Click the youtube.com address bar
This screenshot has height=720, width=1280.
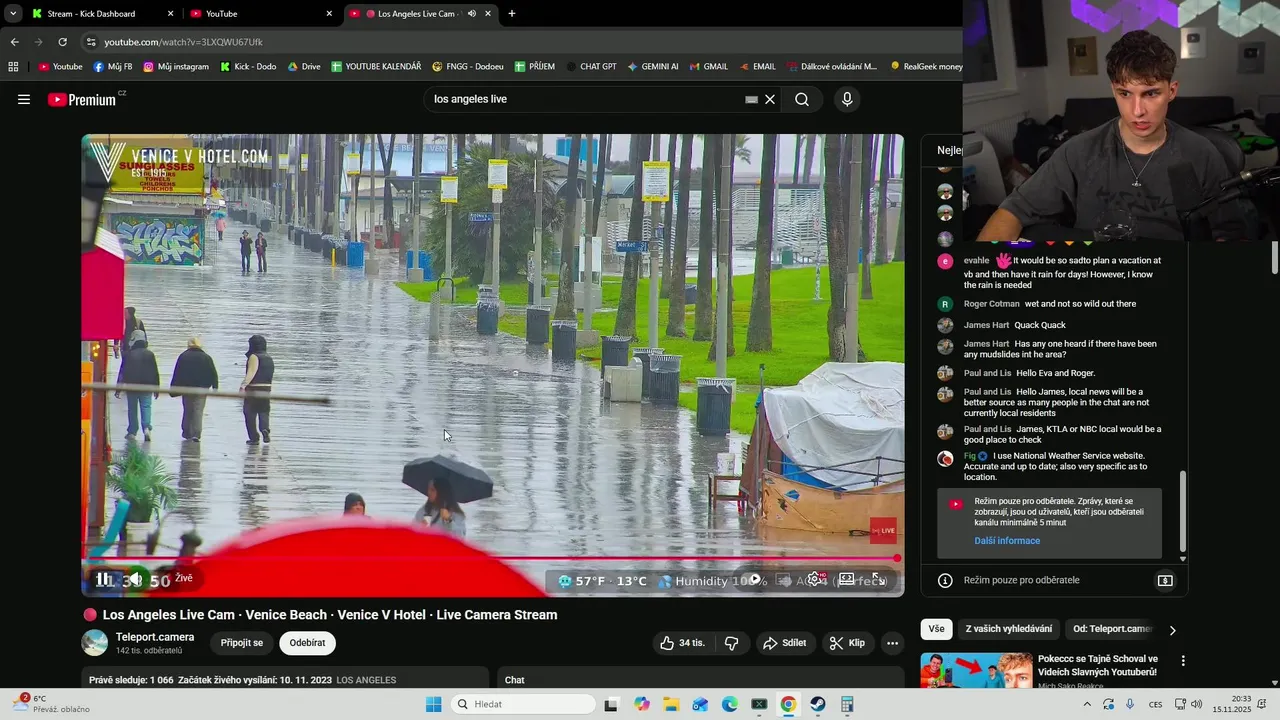click(x=520, y=42)
